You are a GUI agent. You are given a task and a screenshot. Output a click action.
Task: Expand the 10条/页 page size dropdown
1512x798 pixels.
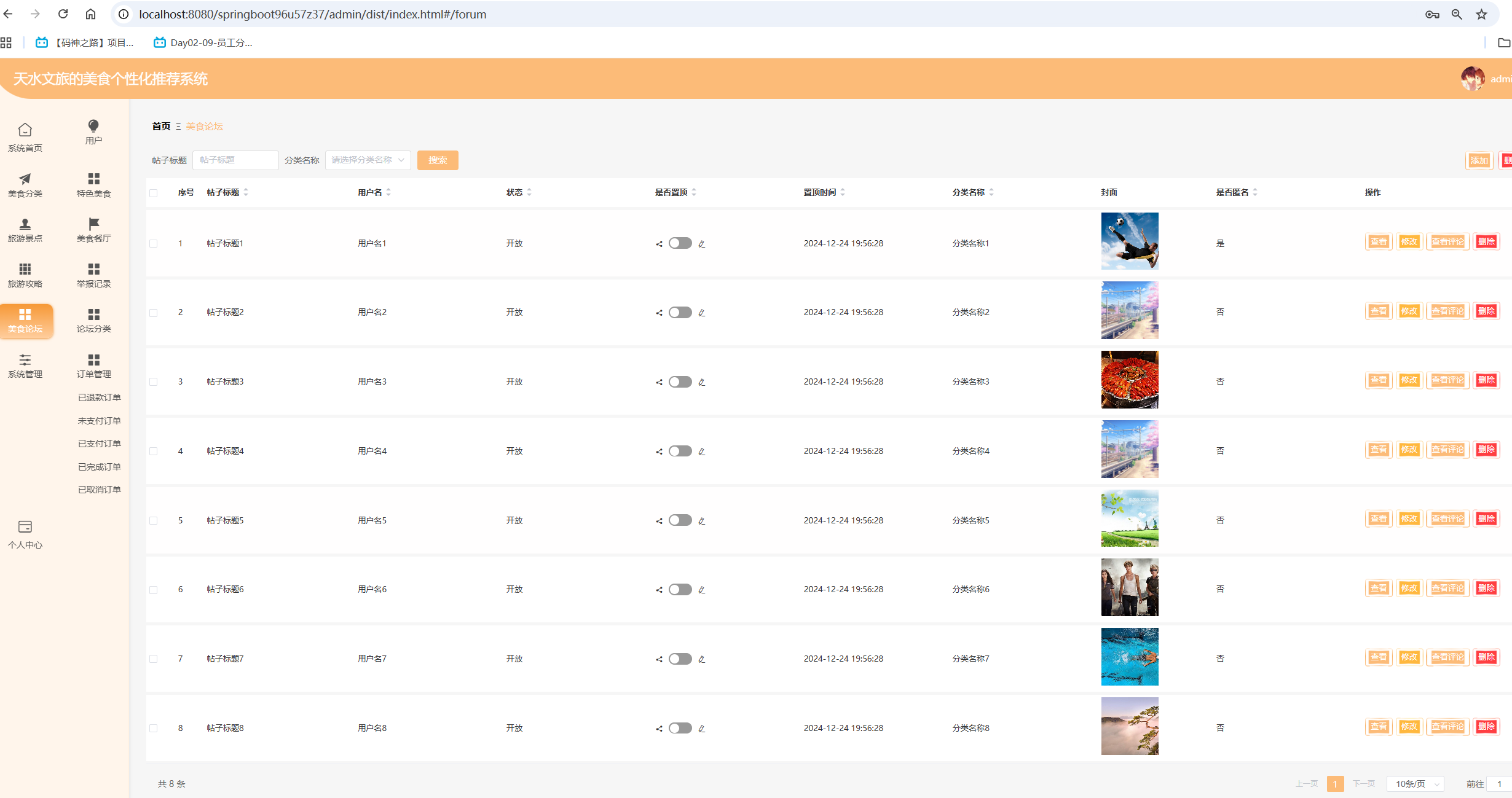pos(1416,784)
